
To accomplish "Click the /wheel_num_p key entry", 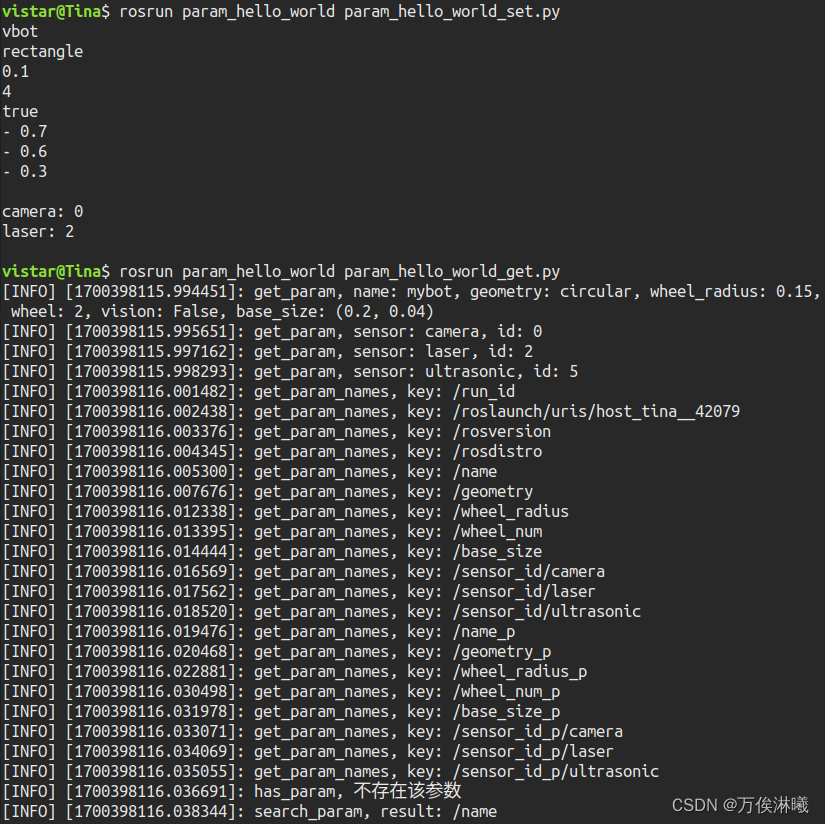I will point(506,692).
